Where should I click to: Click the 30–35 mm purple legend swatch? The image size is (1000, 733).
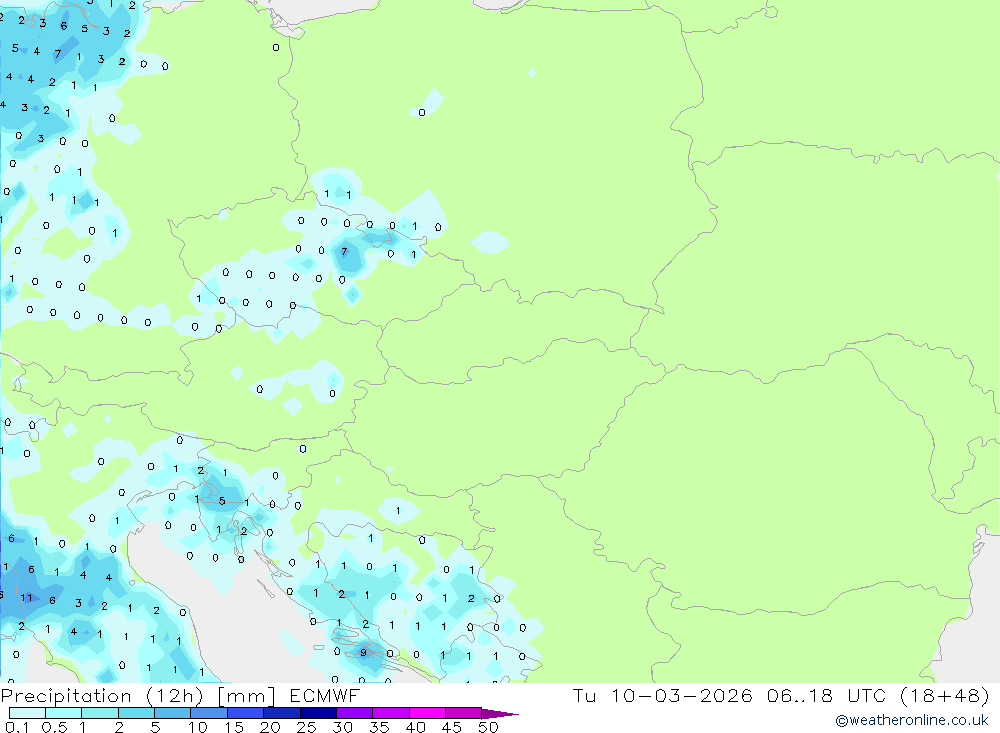tap(355, 713)
